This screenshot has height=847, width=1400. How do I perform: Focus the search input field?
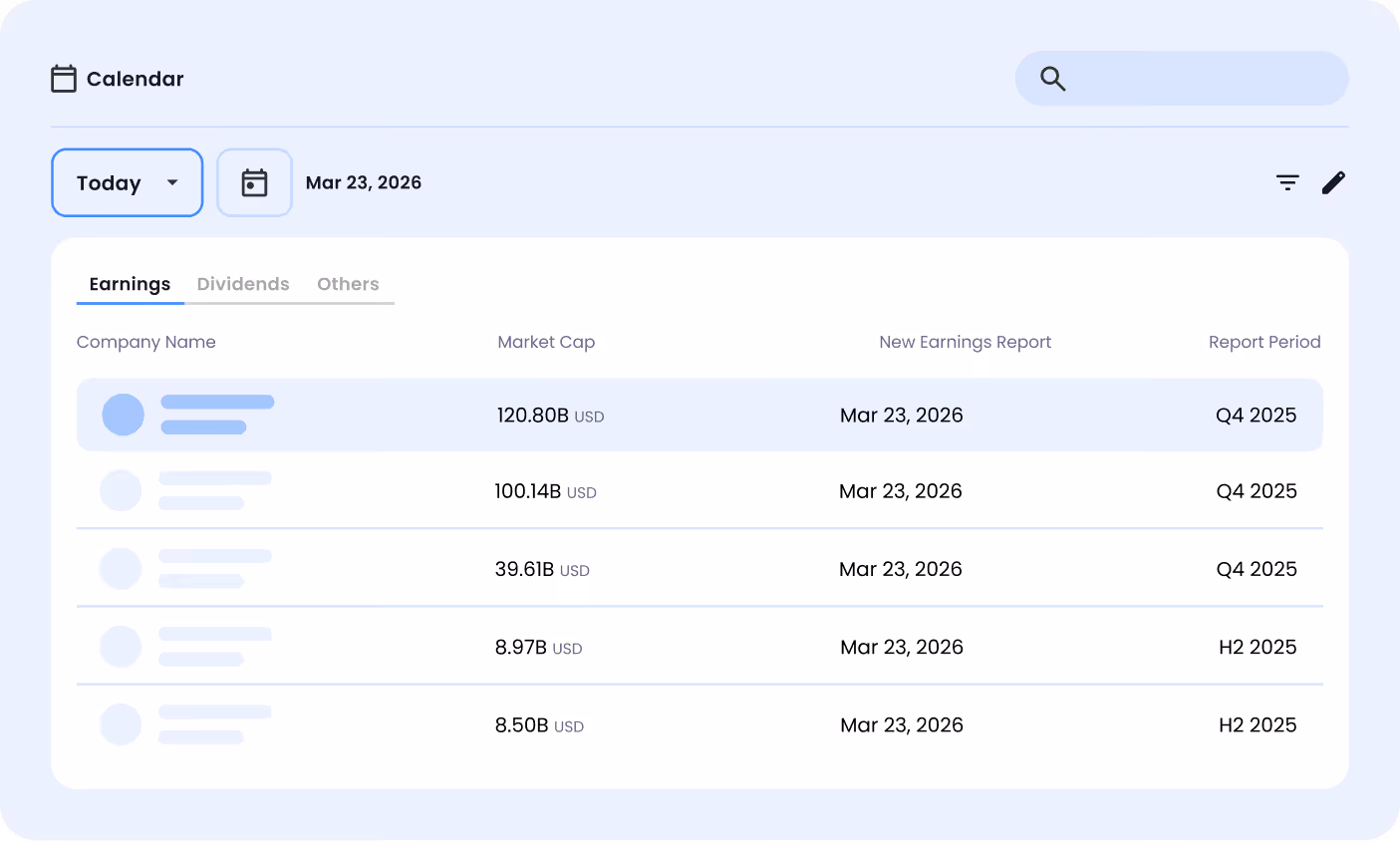[x=1182, y=79]
